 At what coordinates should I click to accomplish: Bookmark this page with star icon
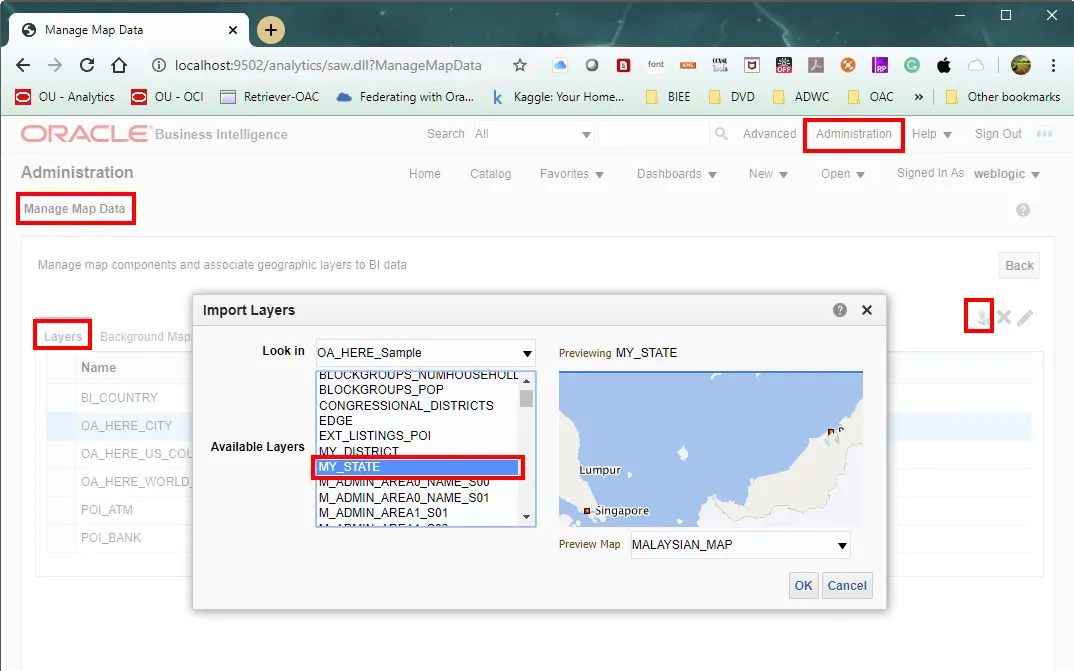(x=520, y=65)
